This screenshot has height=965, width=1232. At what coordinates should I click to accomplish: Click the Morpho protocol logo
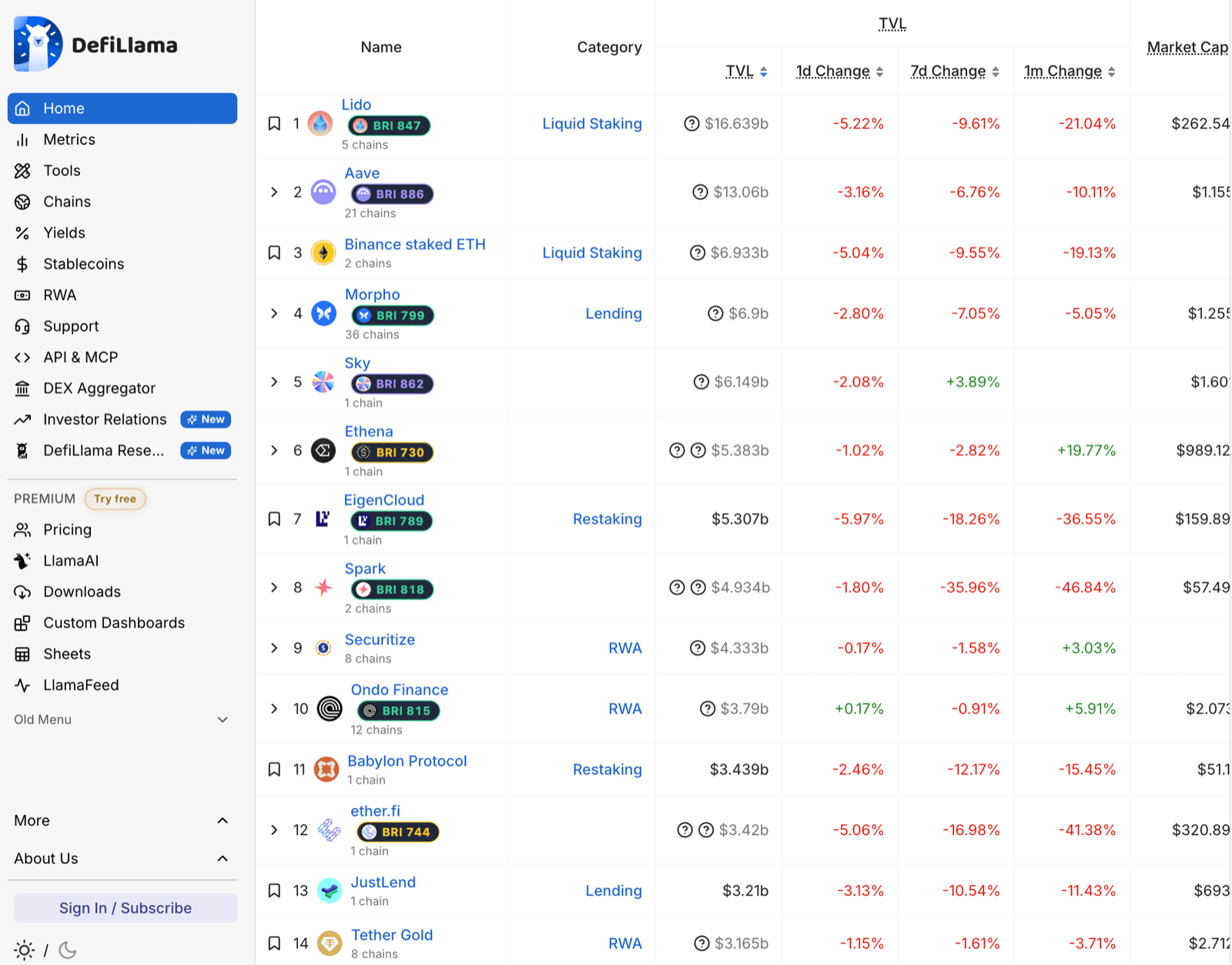[x=323, y=314]
